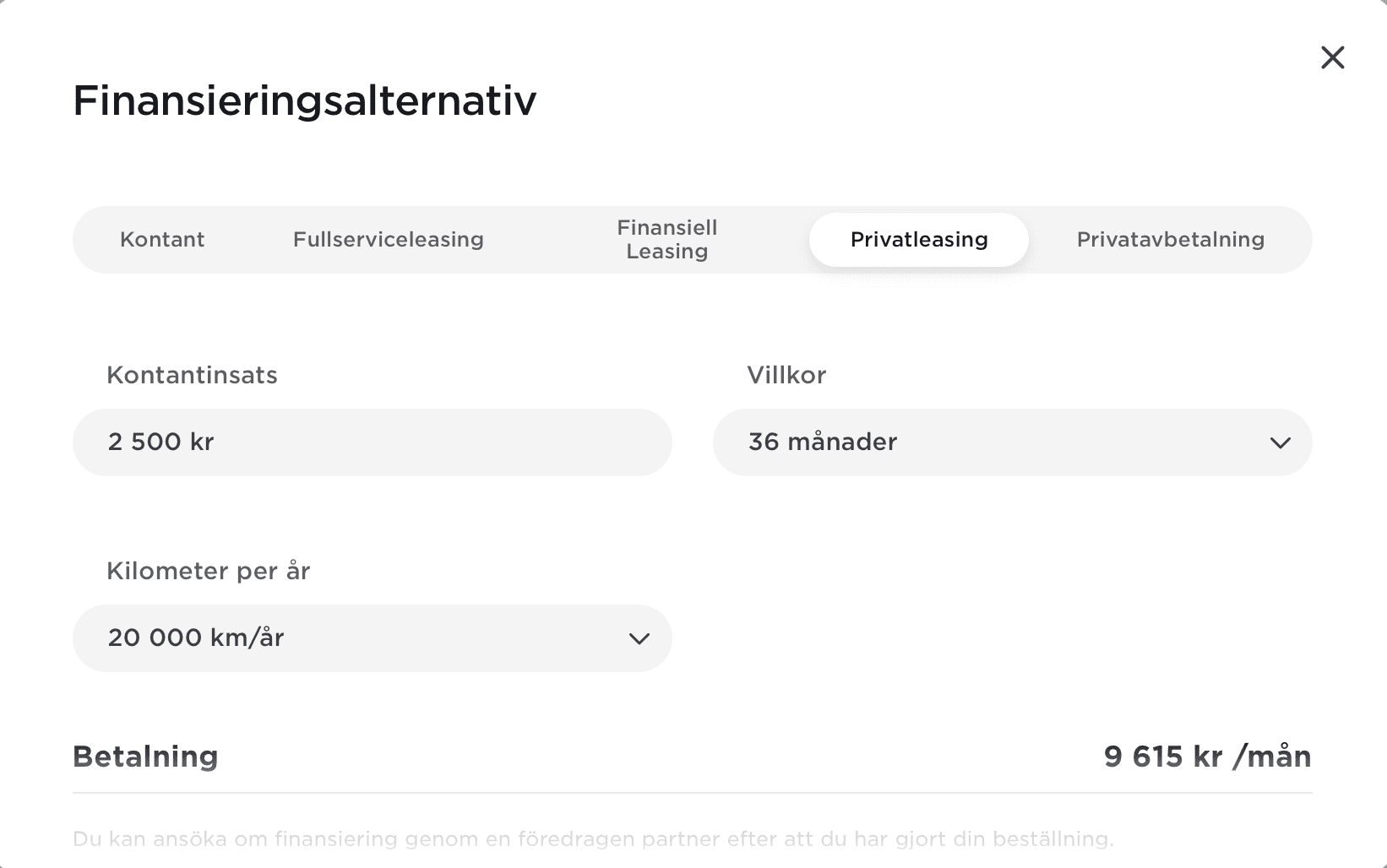The image size is (1387, 868).
Task: Select the Privatleasing tab
Action: pyautogui.click(x=919, y=240)
